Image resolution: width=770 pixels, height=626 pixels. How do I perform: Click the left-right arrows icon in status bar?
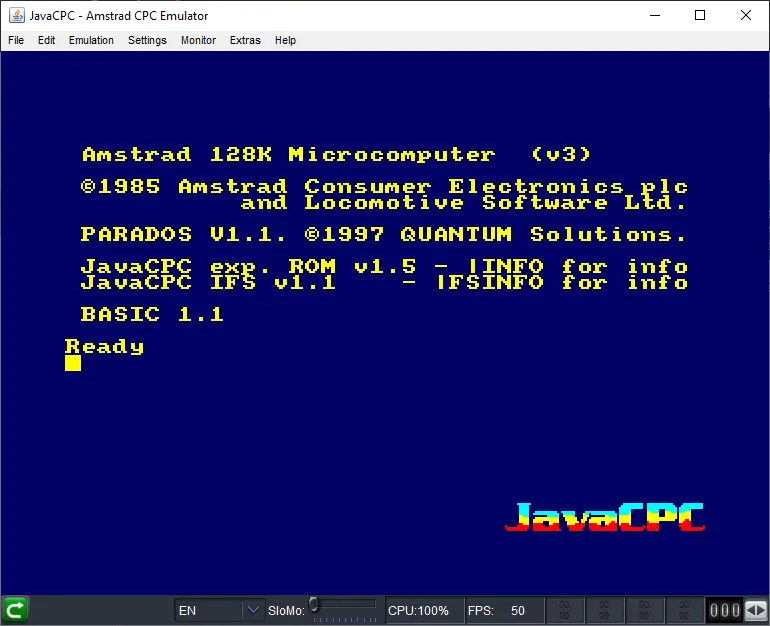(x=756, y=610)
